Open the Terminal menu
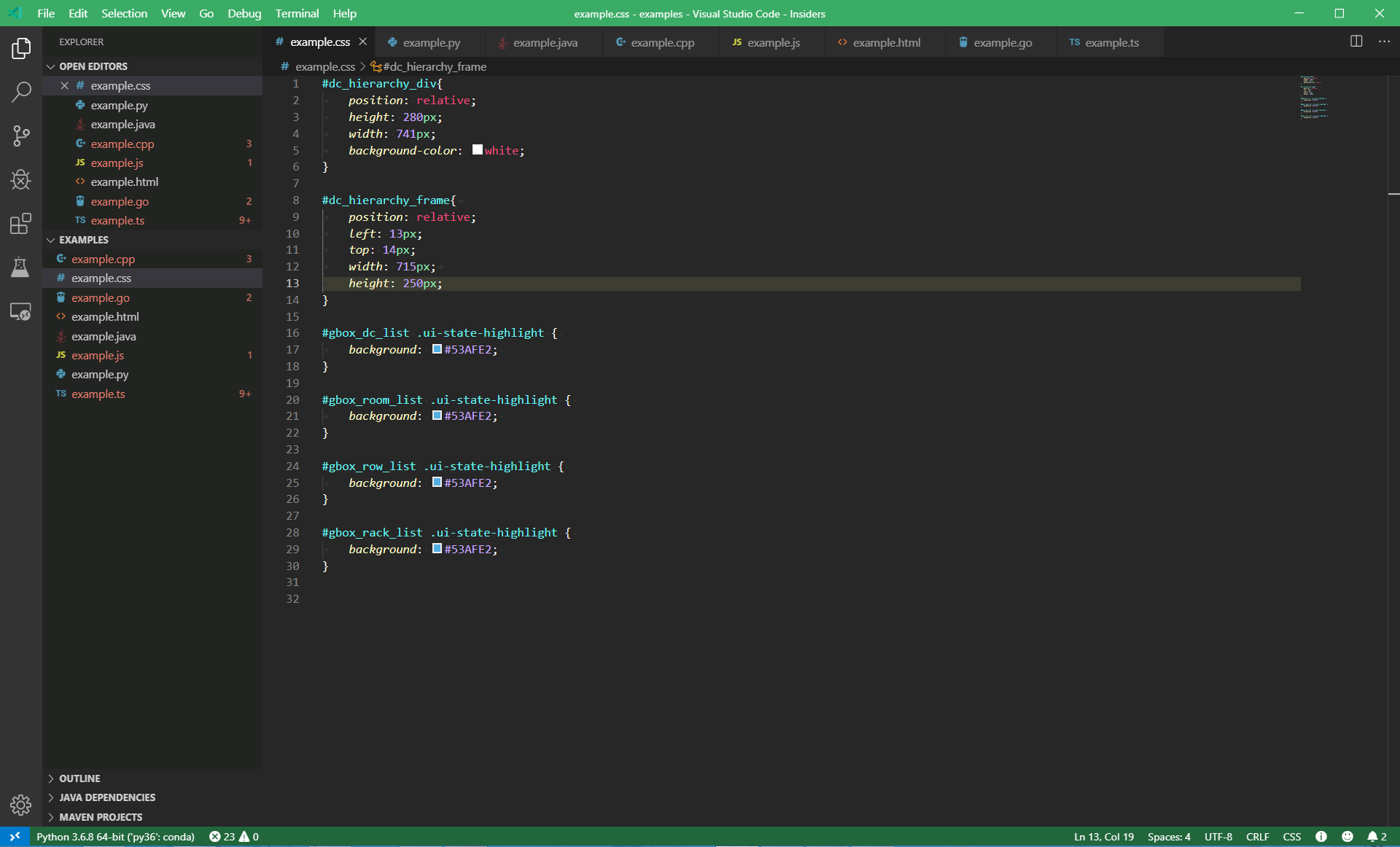Image resolution: width=1400 pixels, height=847 pixels. click(297, 13)
